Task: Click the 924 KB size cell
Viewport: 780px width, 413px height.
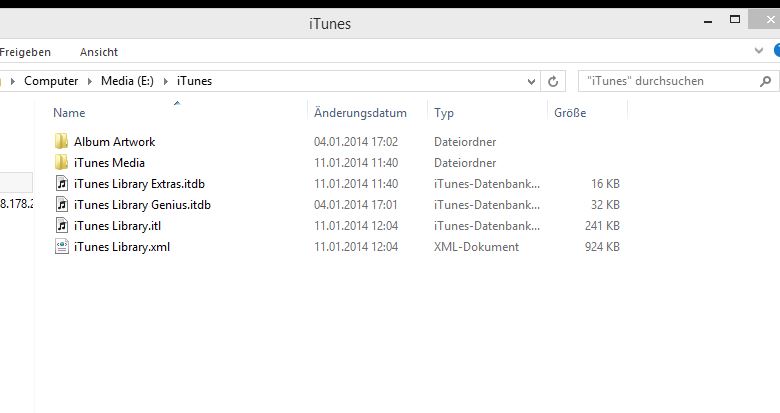Action: click(602, 246)
